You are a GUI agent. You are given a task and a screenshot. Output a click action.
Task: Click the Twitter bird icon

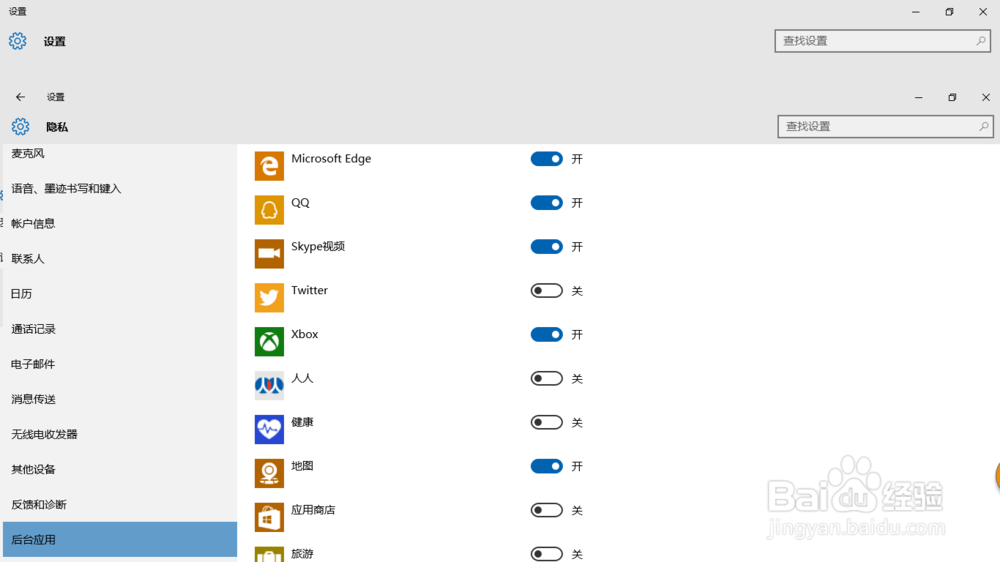tap(269, 297)
